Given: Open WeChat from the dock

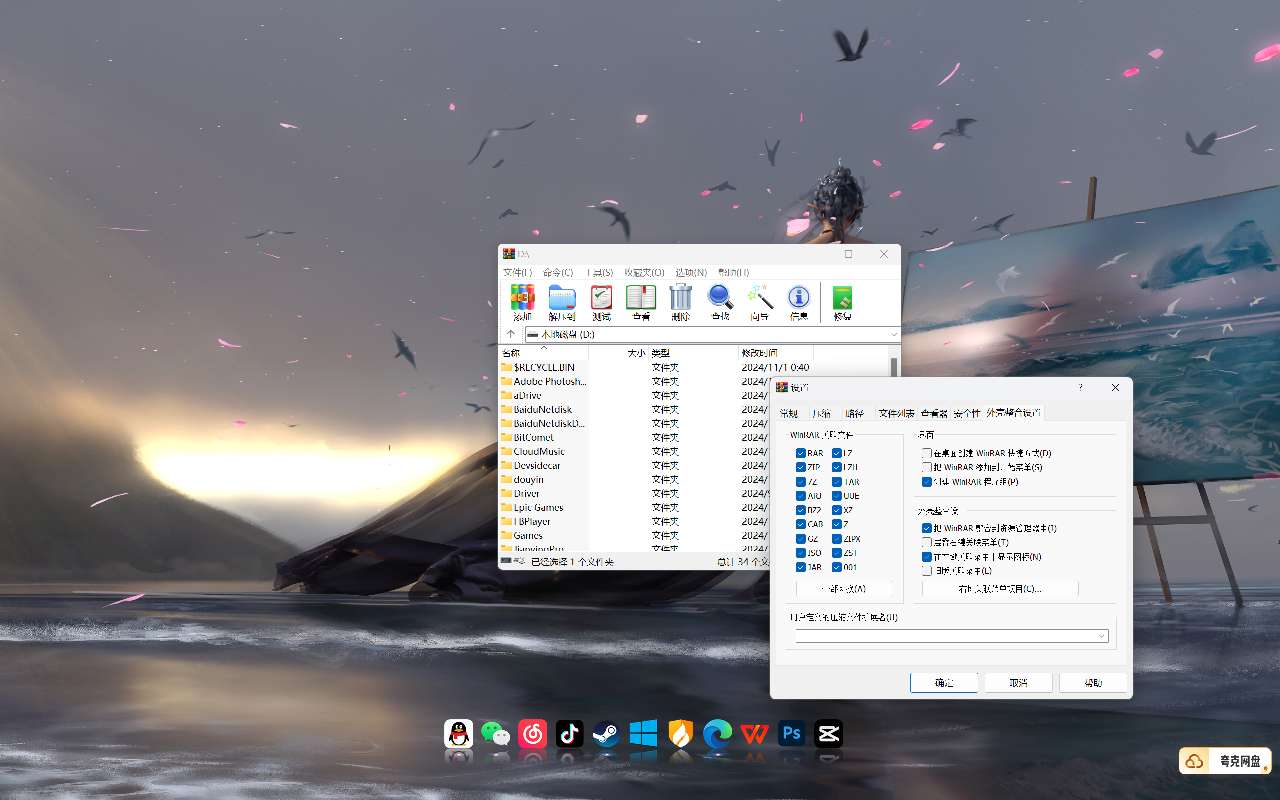Looking at the screenshot, I should 495,734.
